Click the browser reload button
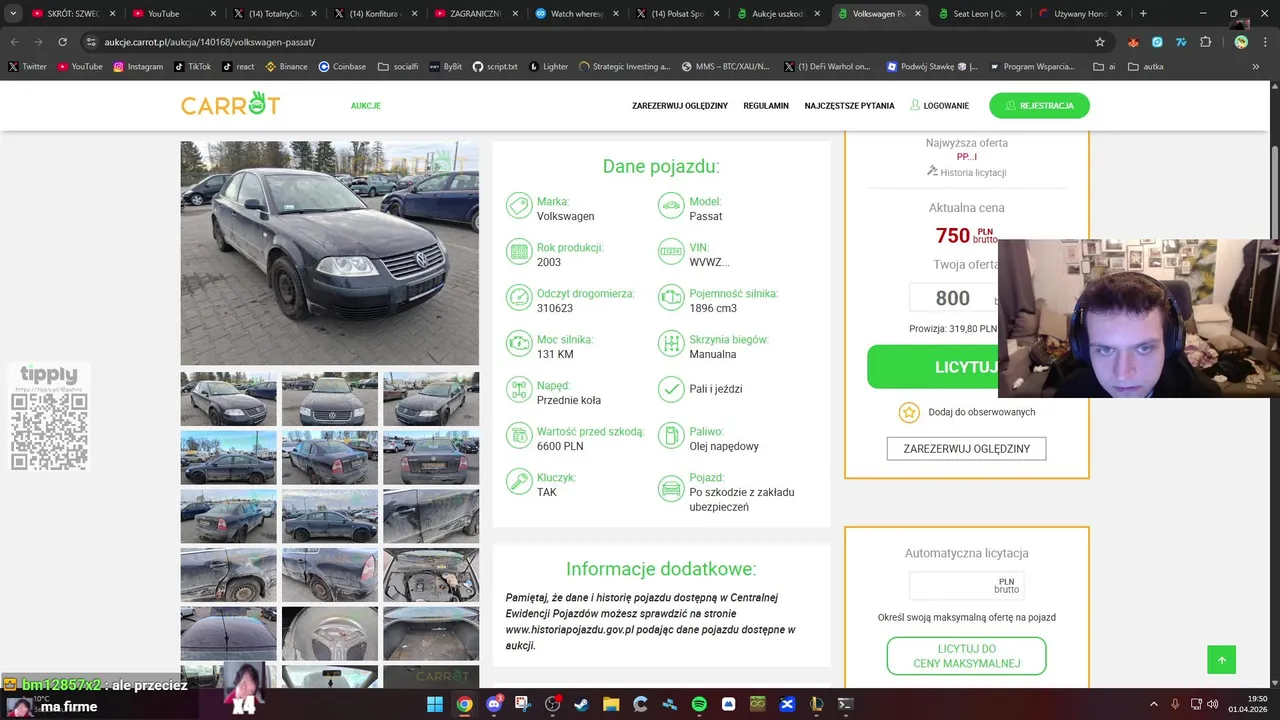The width and height of the screenshot is (1280, 720). tap(62, 42)
